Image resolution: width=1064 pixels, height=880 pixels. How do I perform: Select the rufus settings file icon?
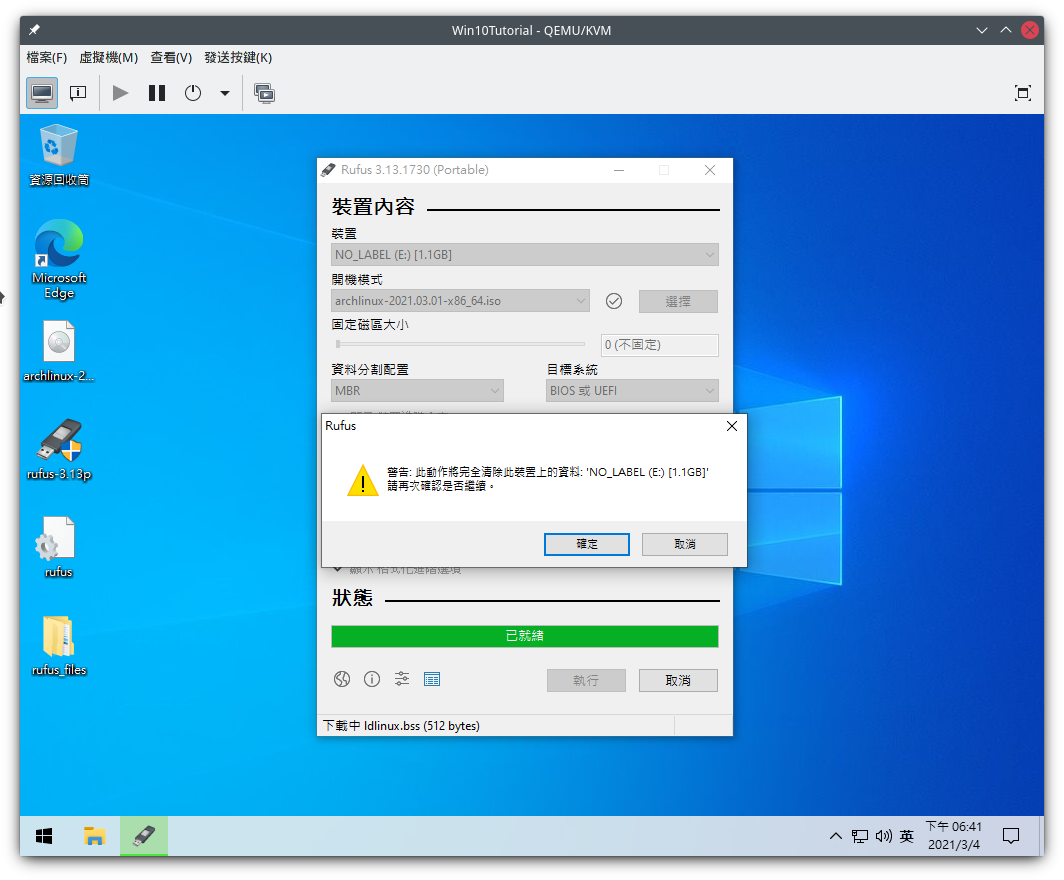tap(59, 547)
